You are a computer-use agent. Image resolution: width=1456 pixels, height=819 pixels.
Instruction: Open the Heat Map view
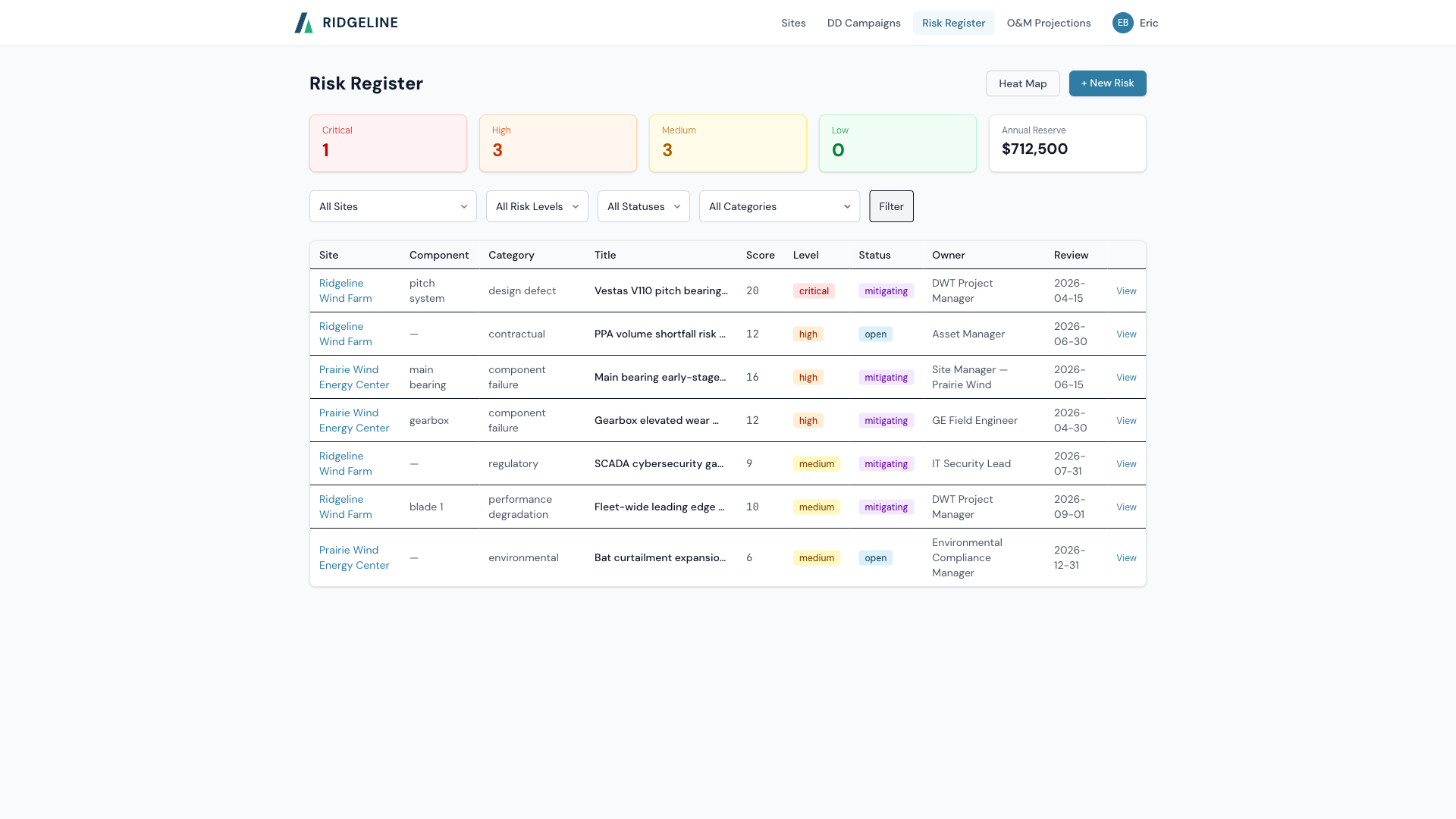1022,83
